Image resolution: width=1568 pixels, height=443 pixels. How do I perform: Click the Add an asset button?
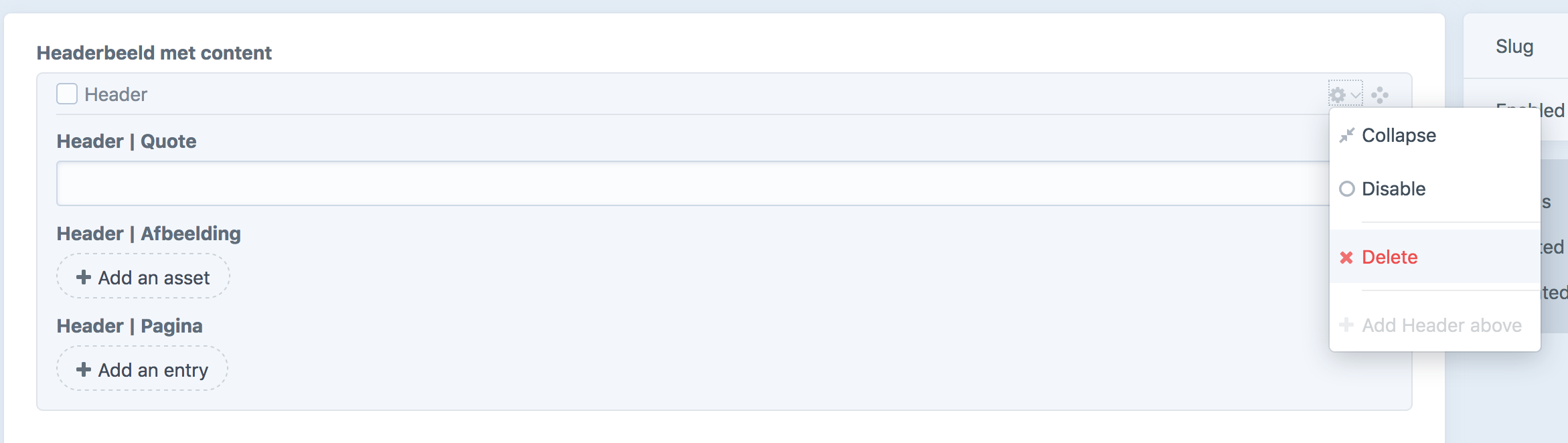tap(143, 276)
